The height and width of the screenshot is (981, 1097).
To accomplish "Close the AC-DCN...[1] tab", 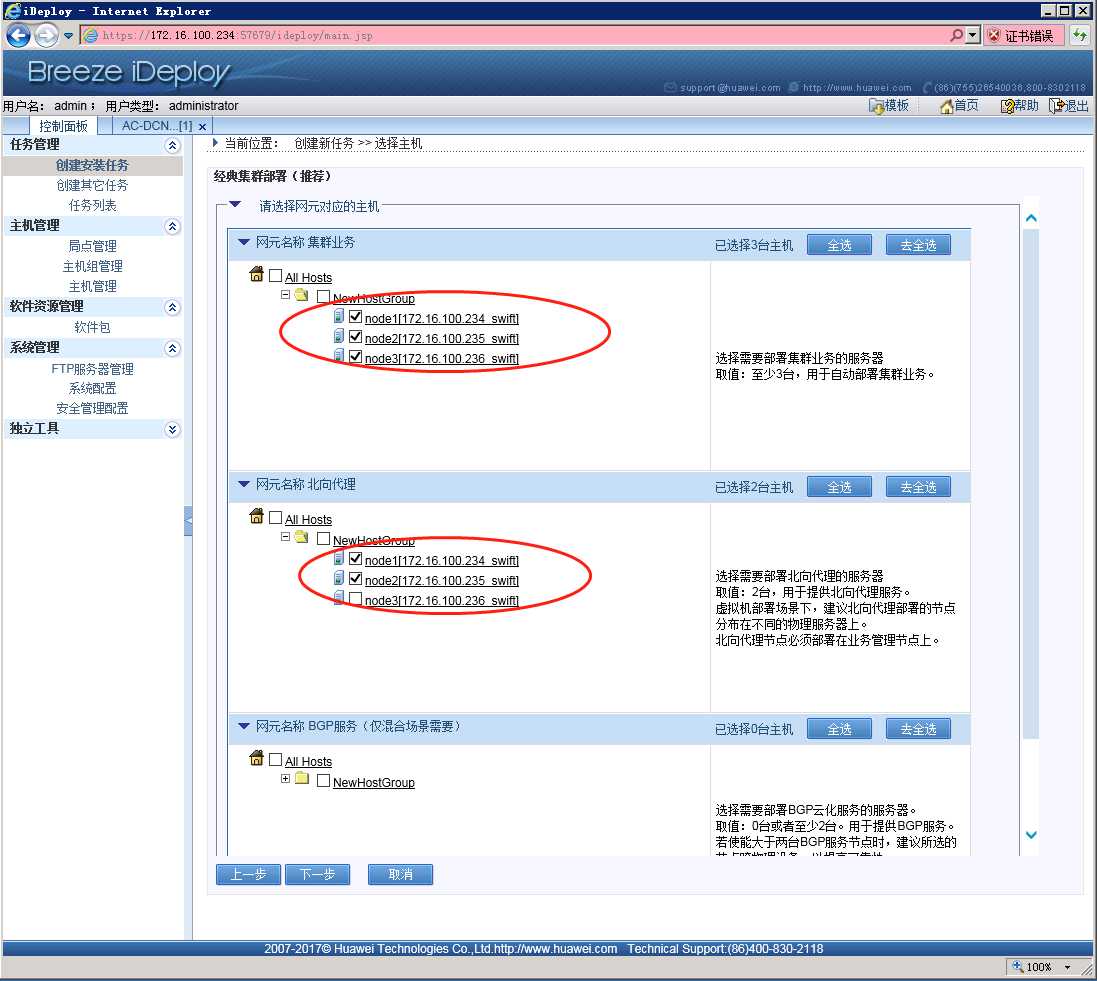I will pyautogui.click(x=202, y=127).
